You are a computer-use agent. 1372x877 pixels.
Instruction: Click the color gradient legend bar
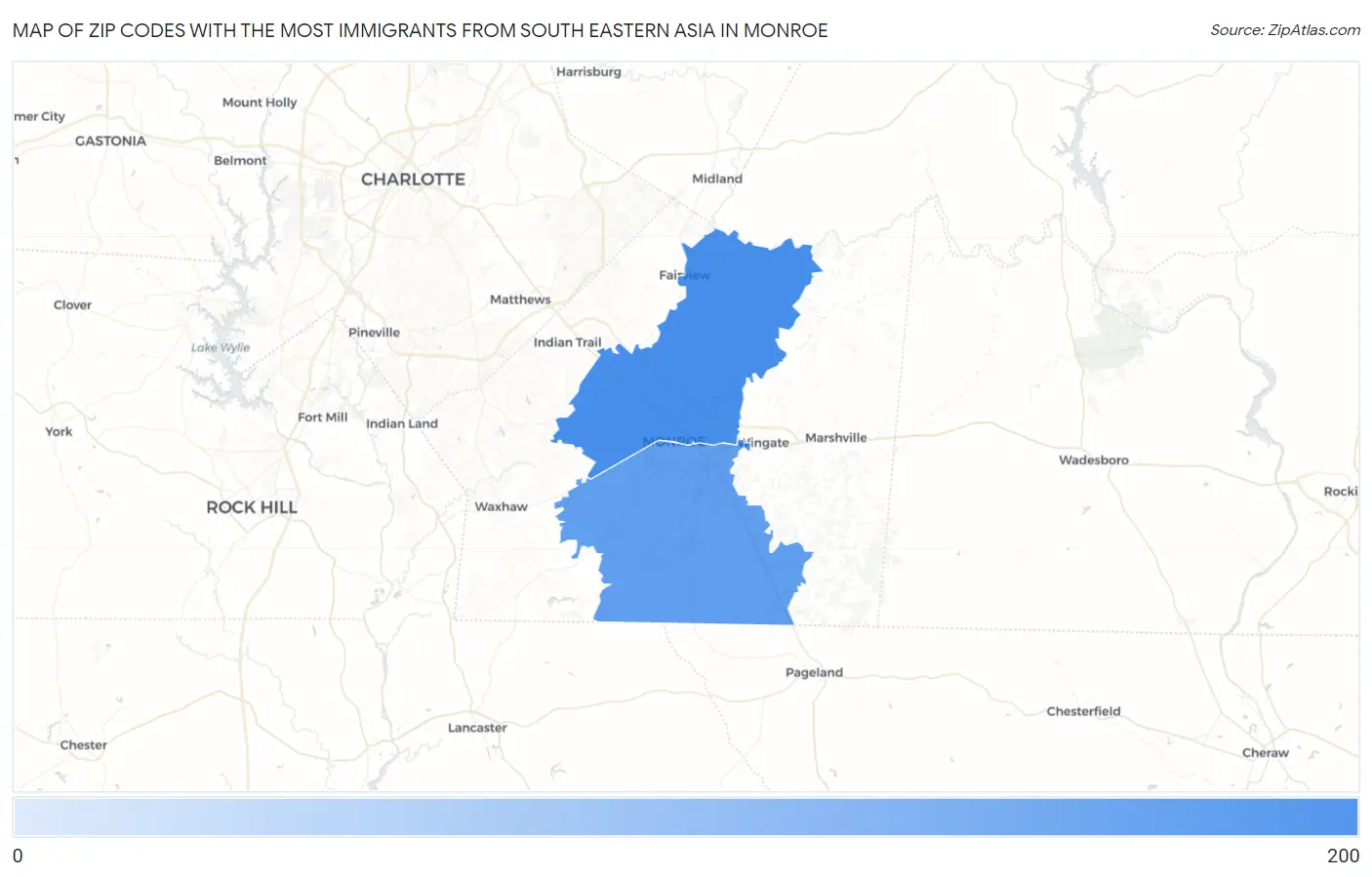(x=685, y=817)
